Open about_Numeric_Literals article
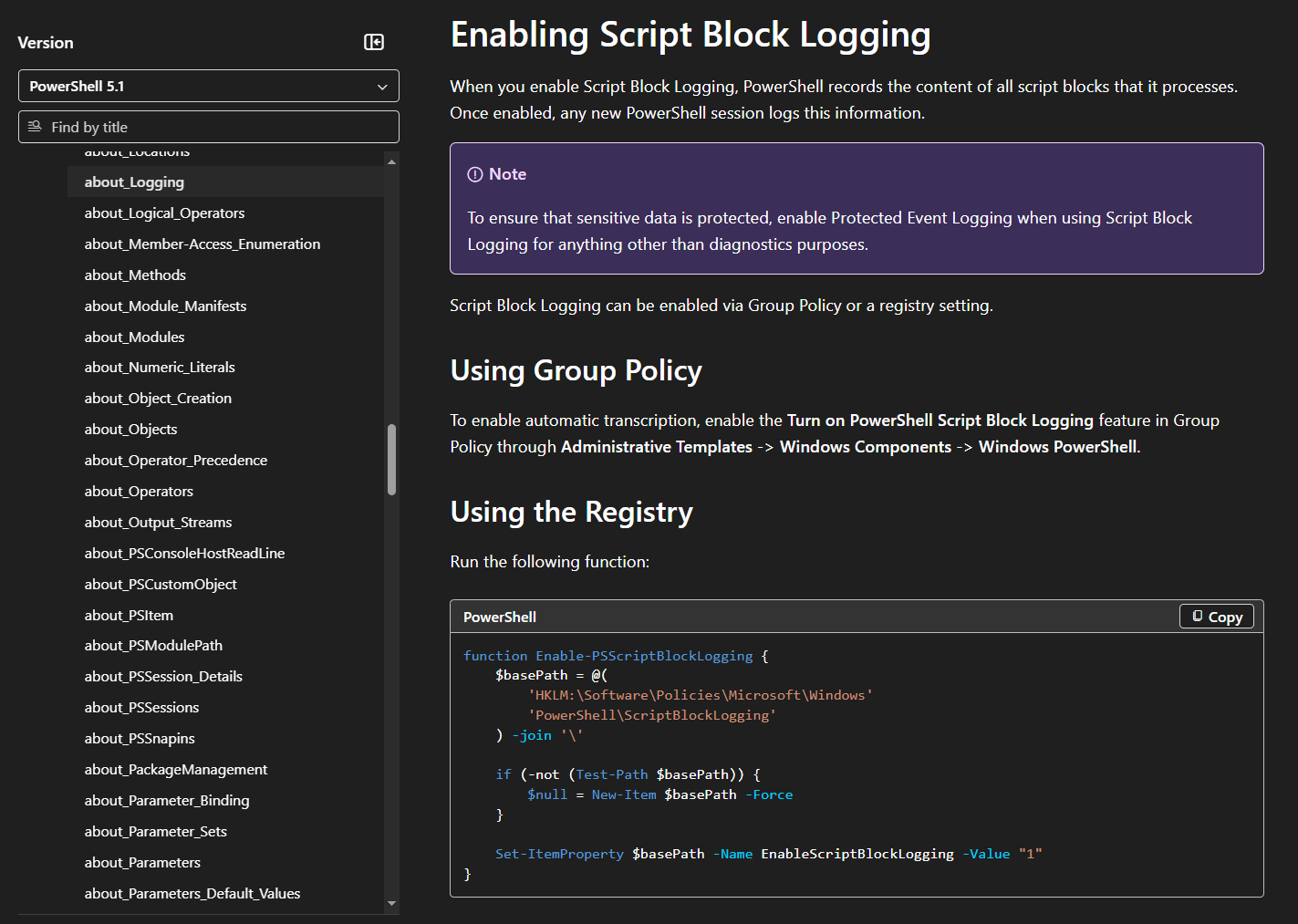The height and width of the screenshot is (924, 1298). 160,368
